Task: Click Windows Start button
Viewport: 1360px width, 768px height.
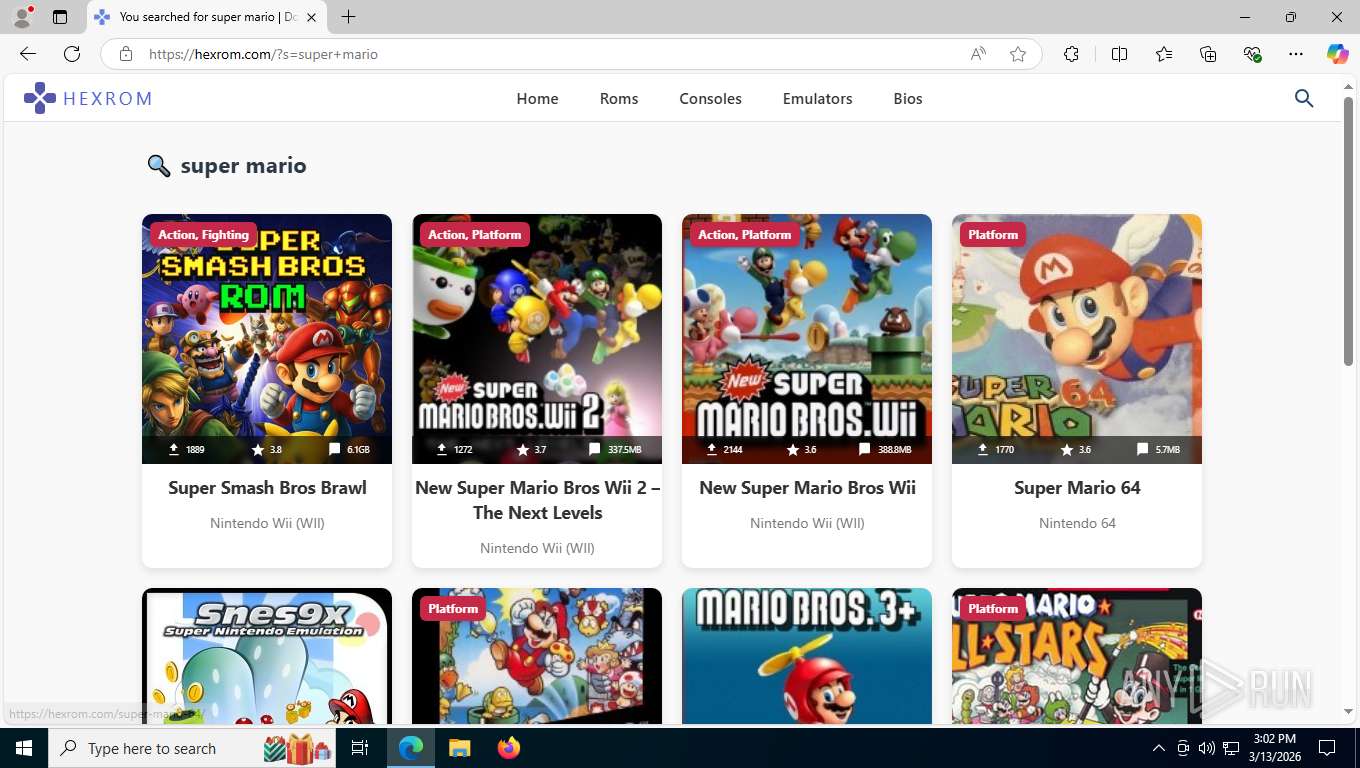Action: (x=24, y=748)
